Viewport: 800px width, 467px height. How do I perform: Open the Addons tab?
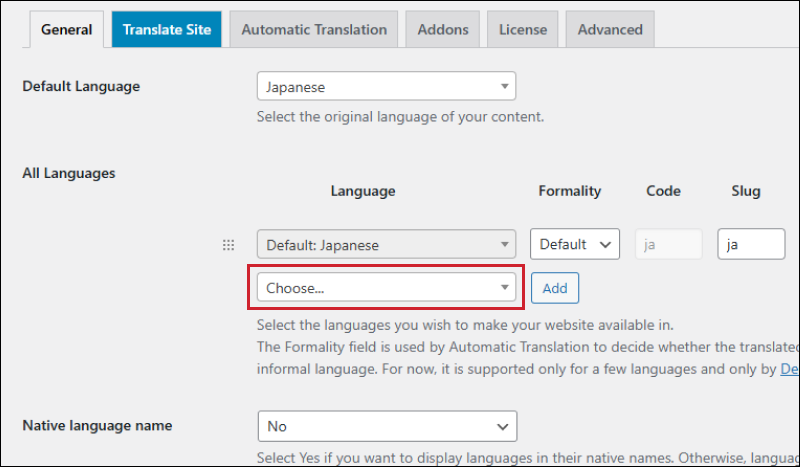point(443,30)
